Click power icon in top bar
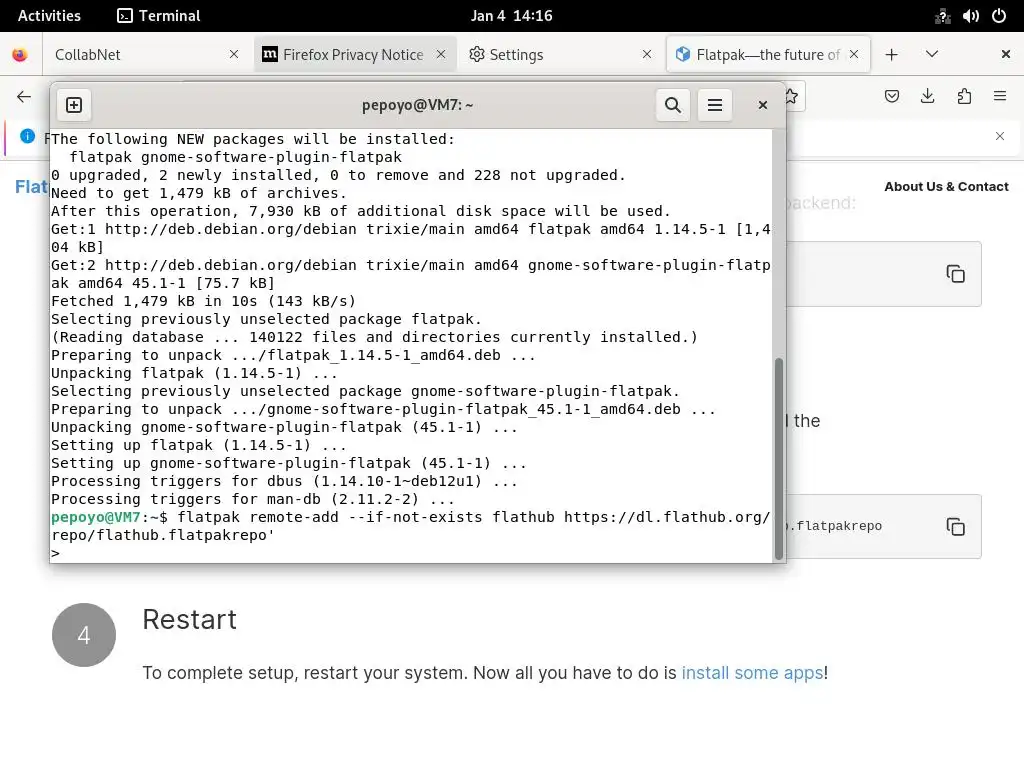Image resolution: width=1024 pixels, height=768 pixels. point(999,16)
